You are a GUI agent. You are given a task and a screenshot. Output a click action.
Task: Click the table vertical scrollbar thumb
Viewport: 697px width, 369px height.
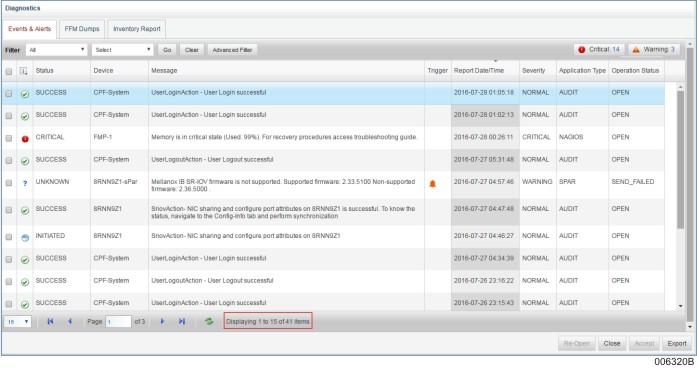pyautogui.click(x=681, y=160)
